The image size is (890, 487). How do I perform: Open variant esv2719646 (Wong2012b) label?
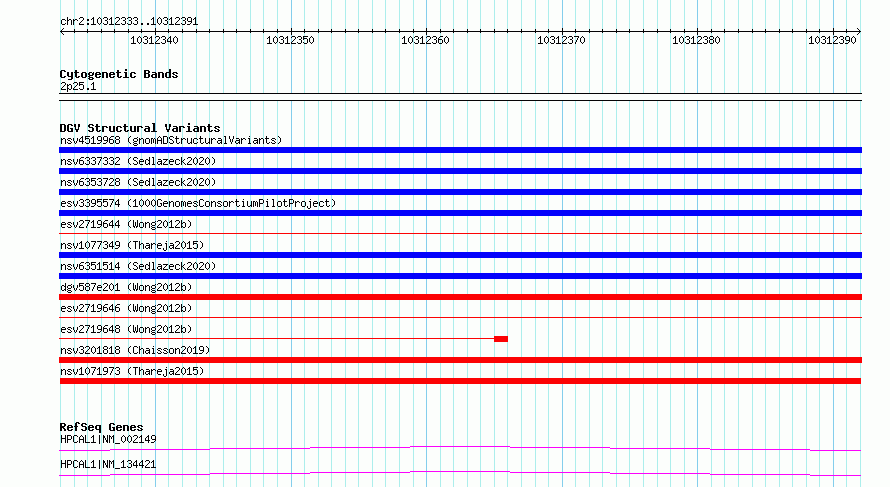click(126, 308)
